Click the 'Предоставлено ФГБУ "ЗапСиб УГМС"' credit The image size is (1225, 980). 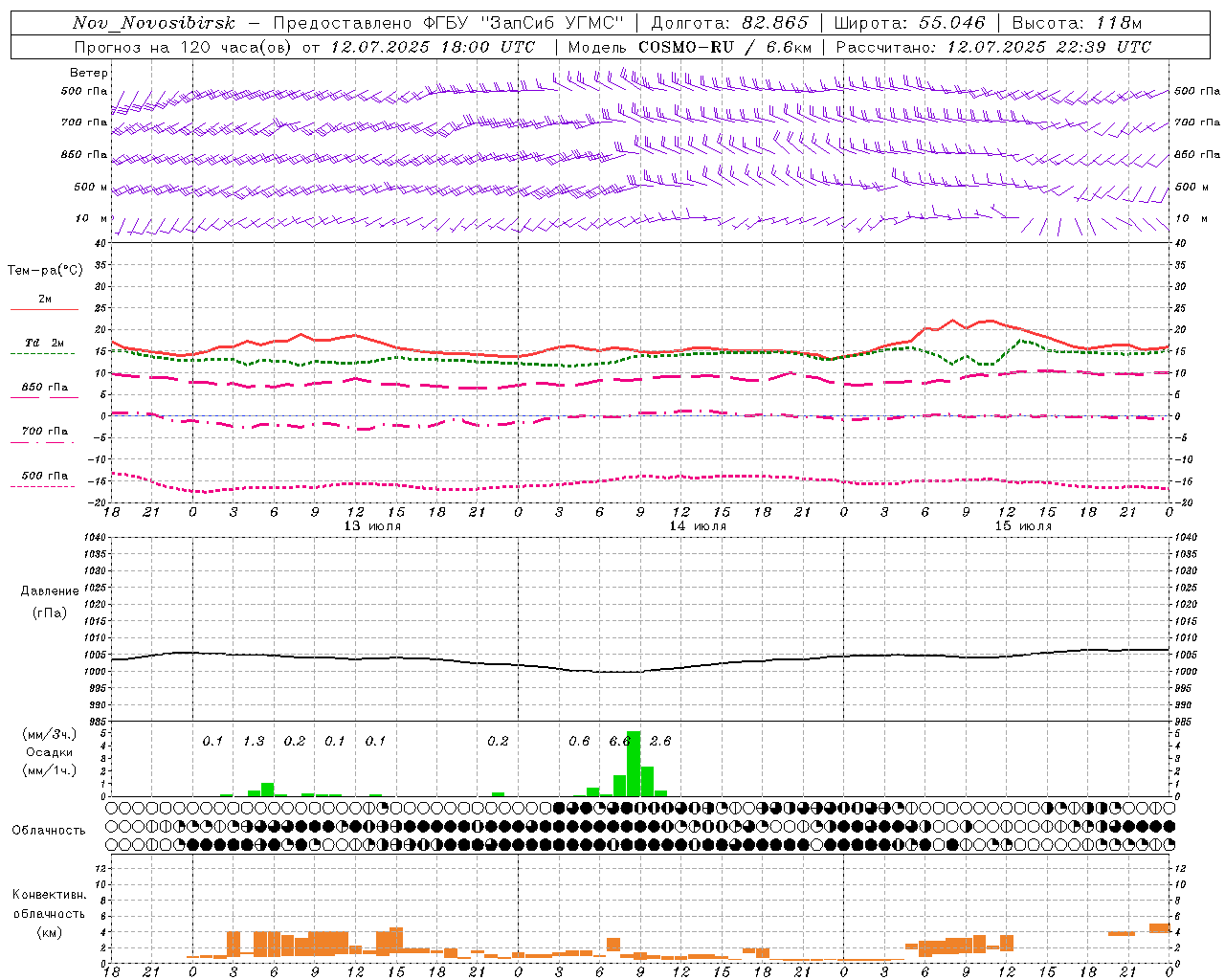[x=448, y=23]
